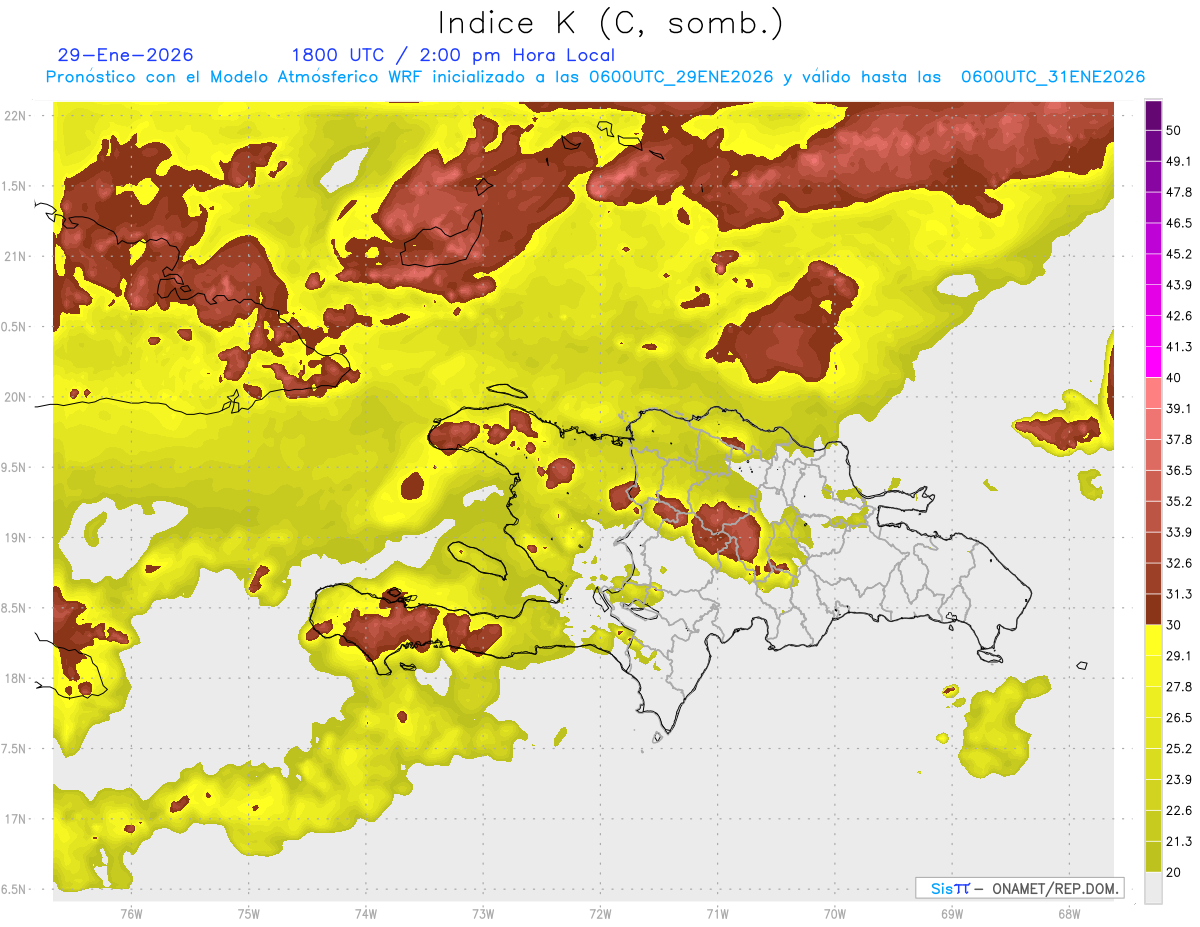This screenshot has height=927, width=1200.
Task: Click the '73W' longitude label
Action: coord(483,912)
